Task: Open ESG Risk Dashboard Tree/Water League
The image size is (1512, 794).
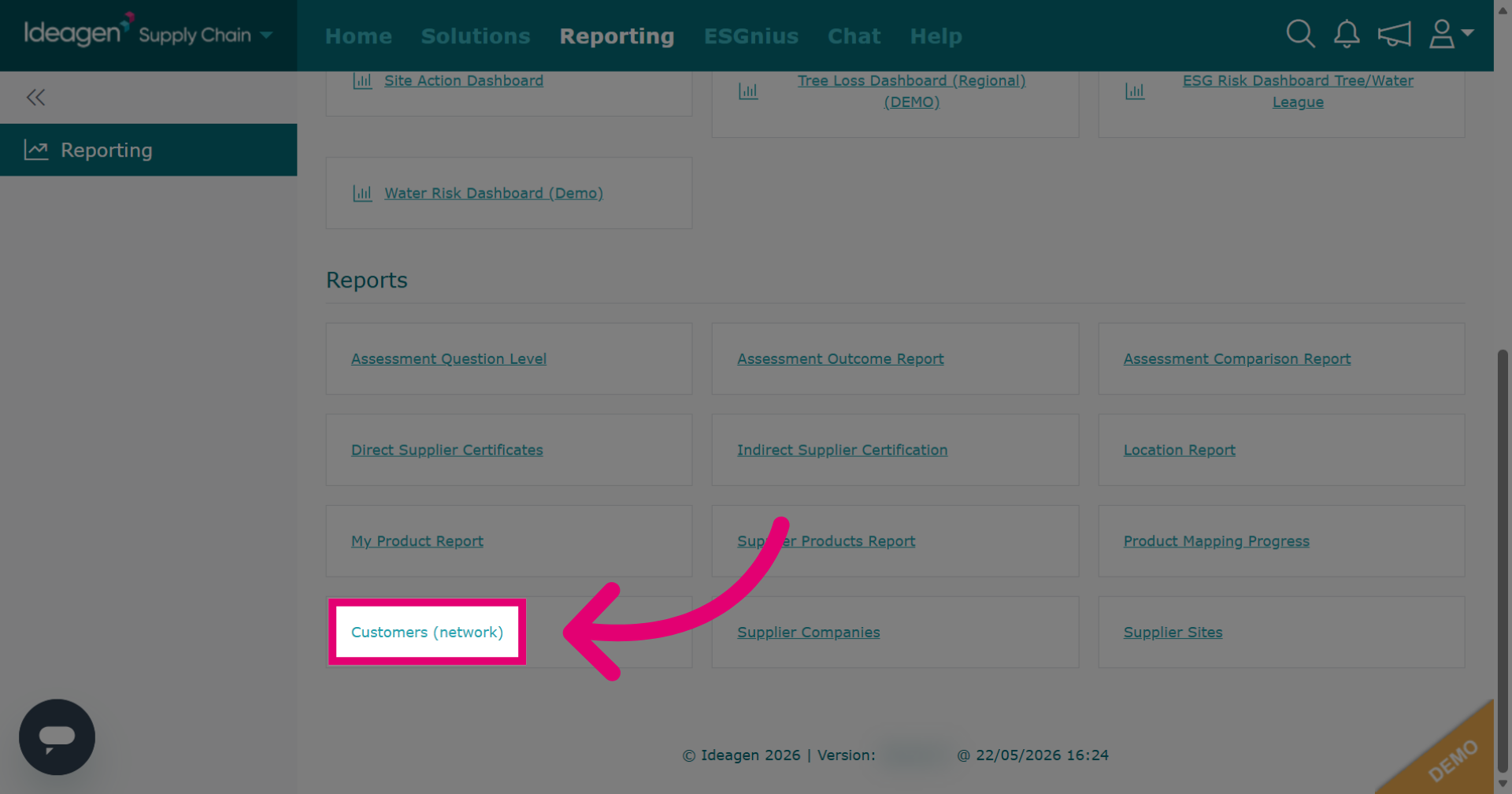Action: point(1298,91)
